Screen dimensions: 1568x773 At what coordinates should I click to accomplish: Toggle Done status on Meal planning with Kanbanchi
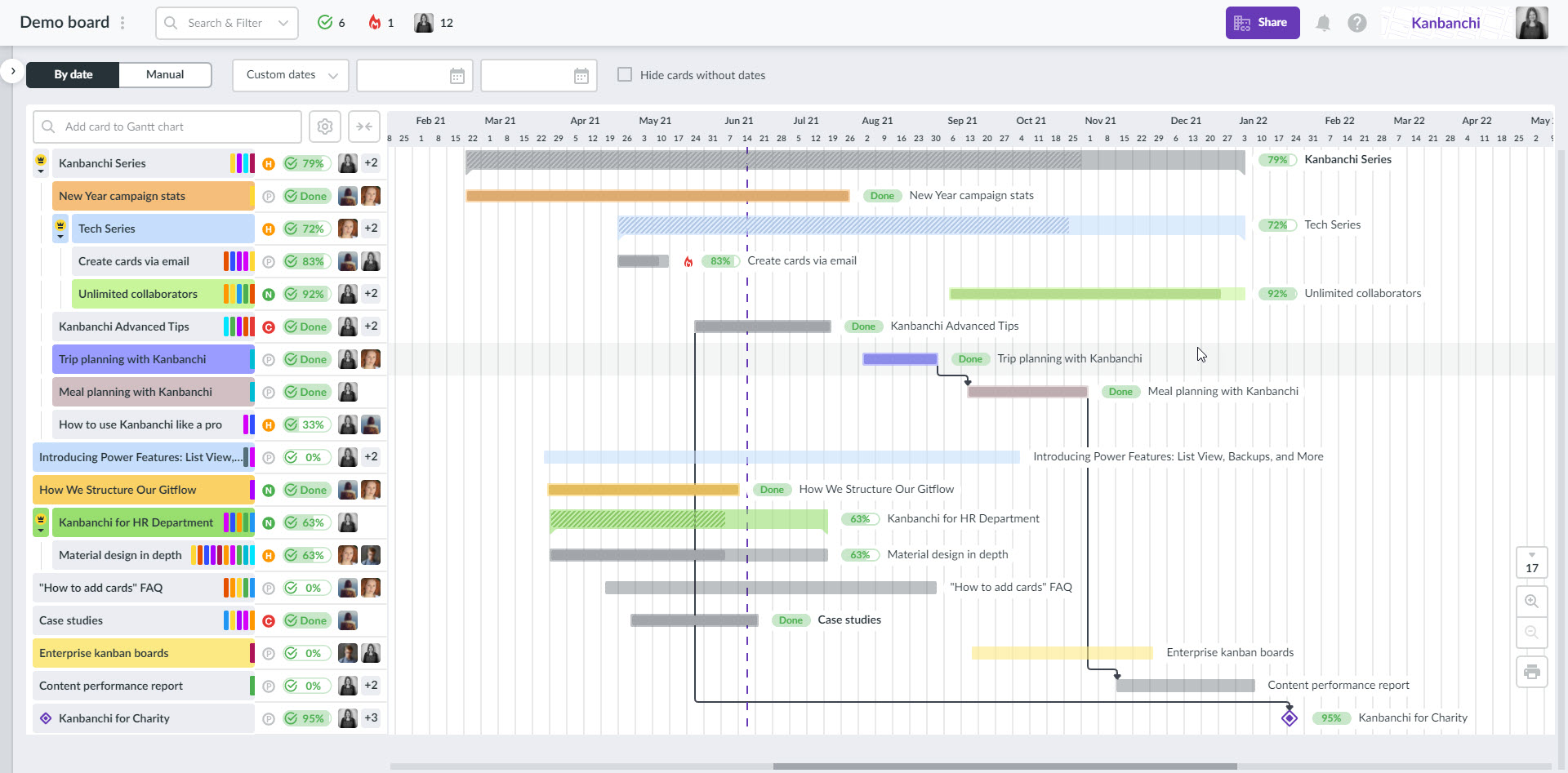(306, 392)
